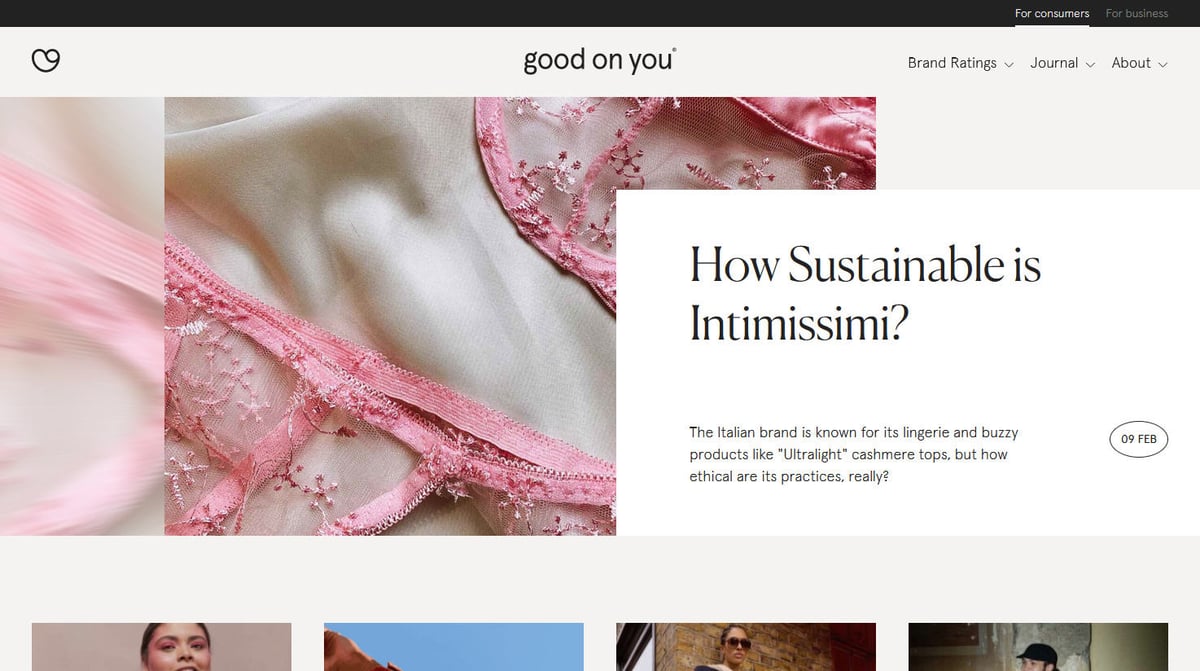Open the thumbnail of woman in sunglasses

coord(746,647)
